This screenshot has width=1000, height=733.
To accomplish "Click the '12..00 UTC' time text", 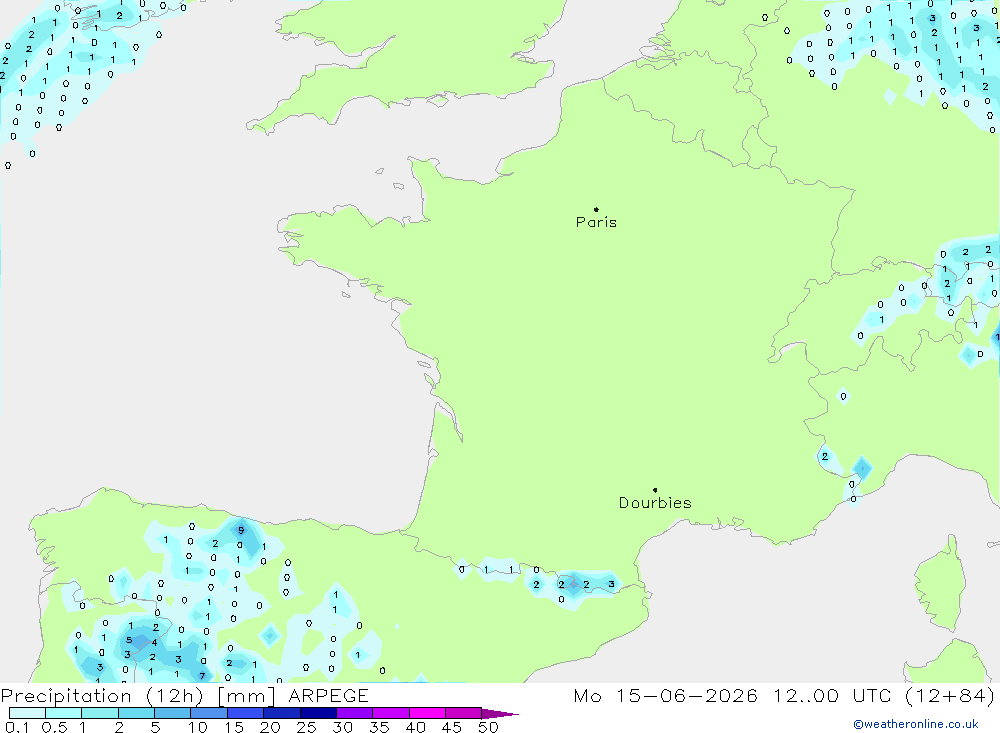I will 832,696.
